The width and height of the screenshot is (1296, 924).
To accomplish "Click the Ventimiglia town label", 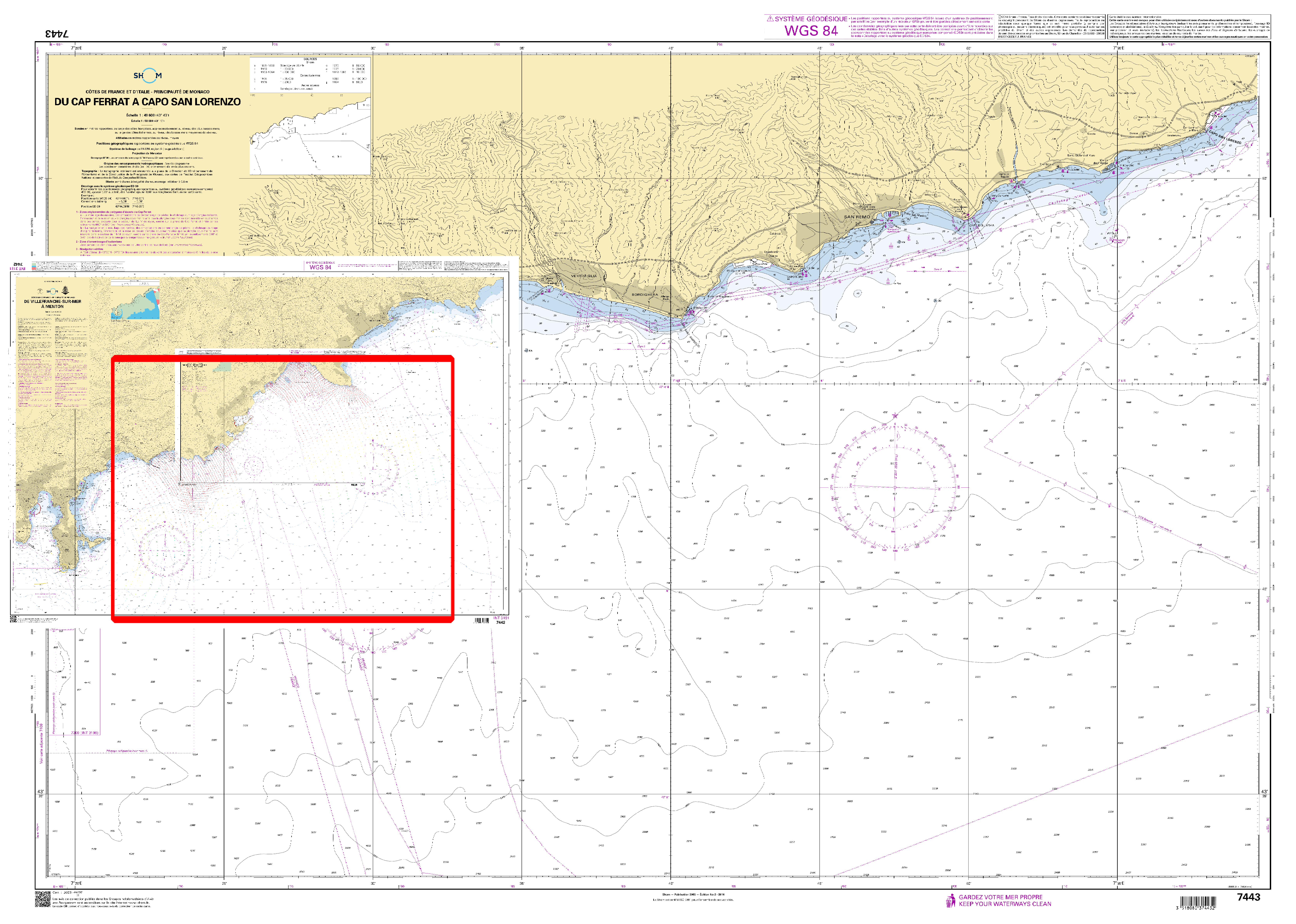I will (x=584, y=276).
